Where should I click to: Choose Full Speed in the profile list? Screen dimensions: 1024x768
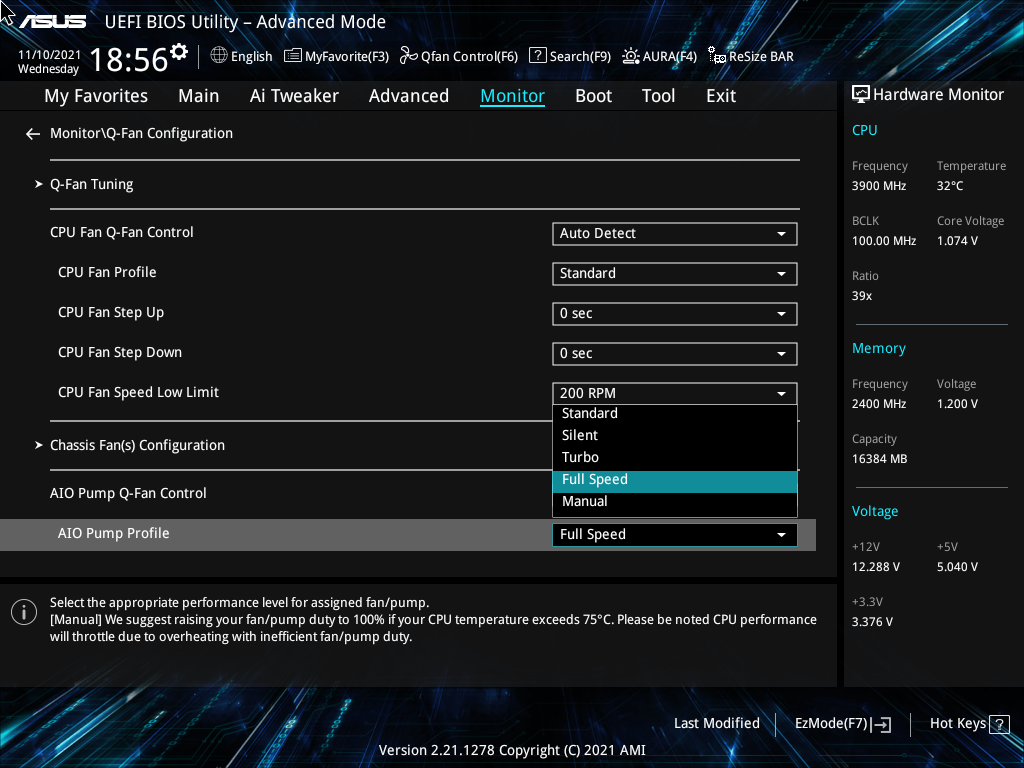(675, 480)
